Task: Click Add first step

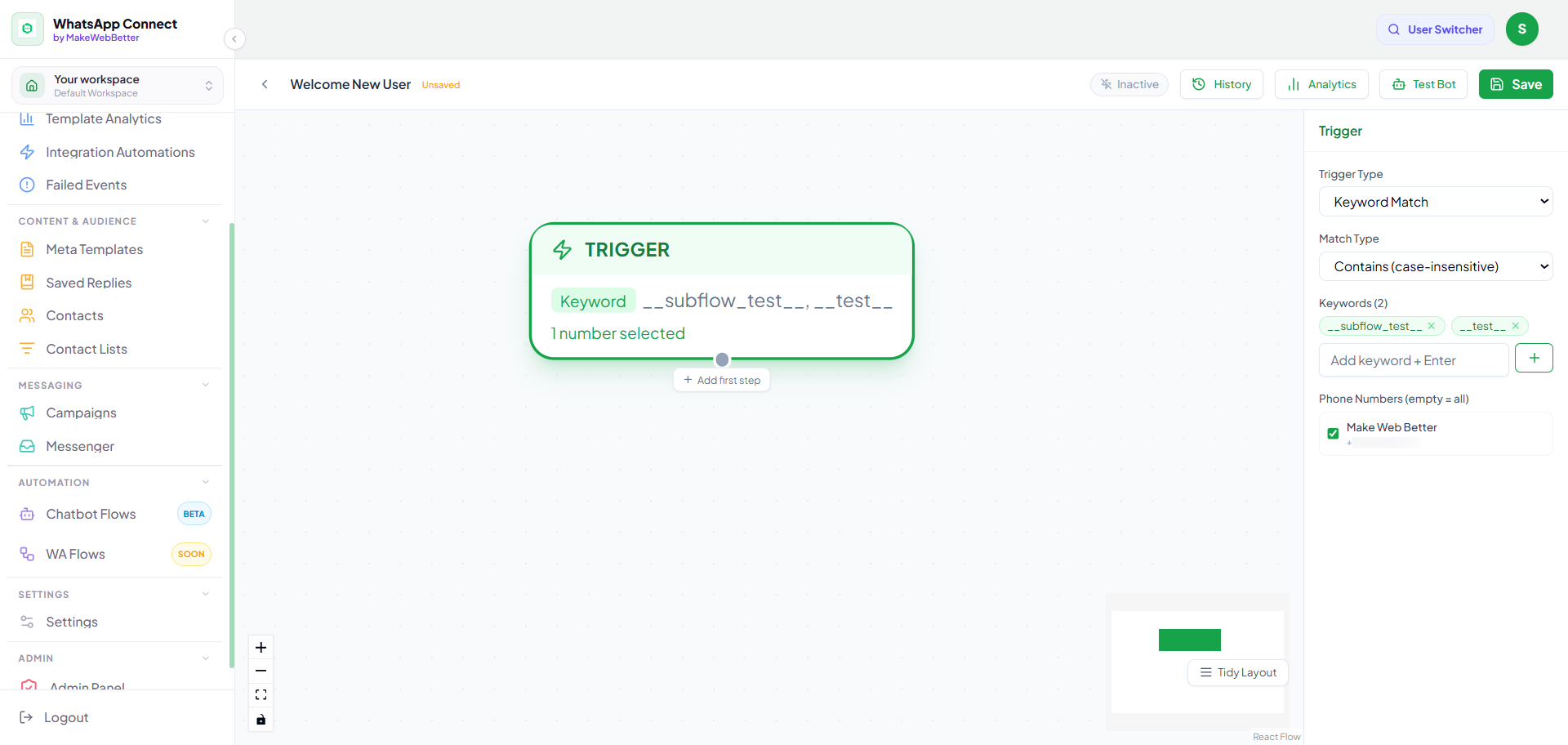Action: click(722, 380)
